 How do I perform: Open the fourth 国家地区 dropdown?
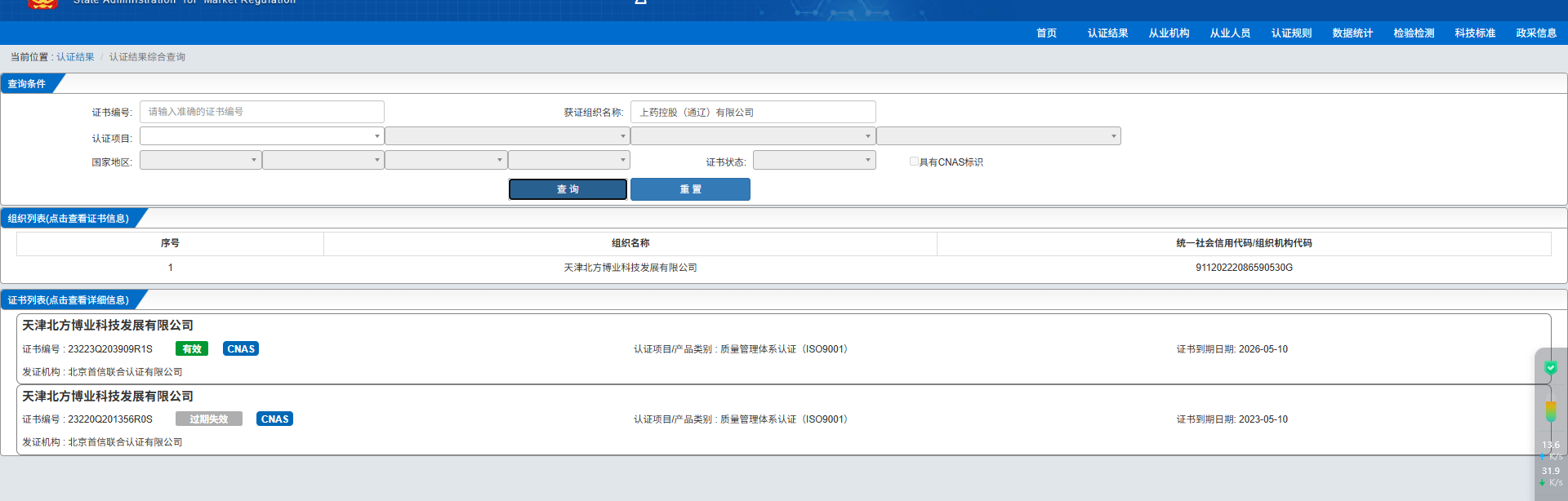point(569,160)
